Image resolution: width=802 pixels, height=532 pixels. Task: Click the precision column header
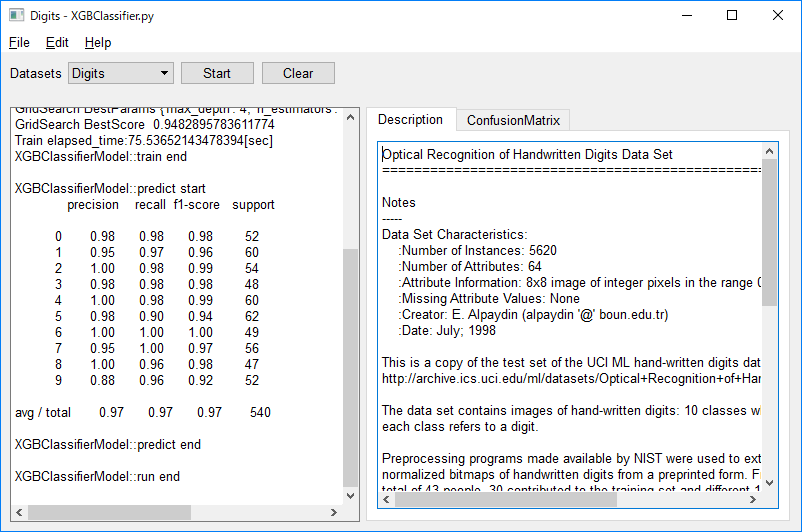93,205
